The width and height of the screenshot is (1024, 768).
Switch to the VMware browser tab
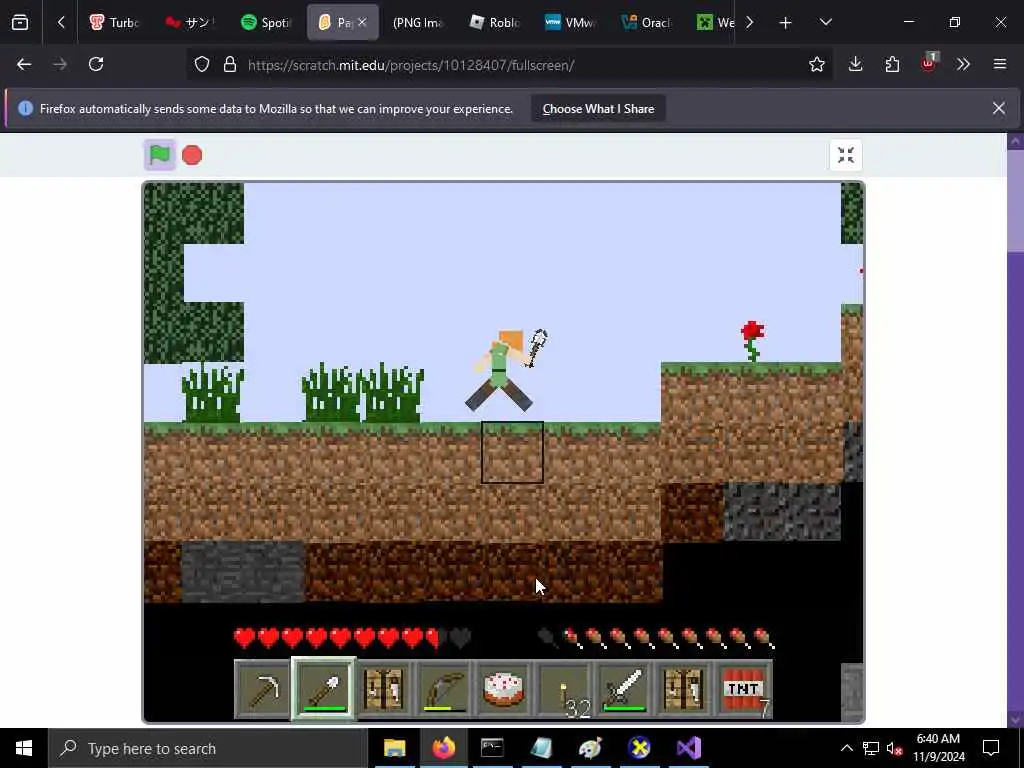(x=570, y=22)
